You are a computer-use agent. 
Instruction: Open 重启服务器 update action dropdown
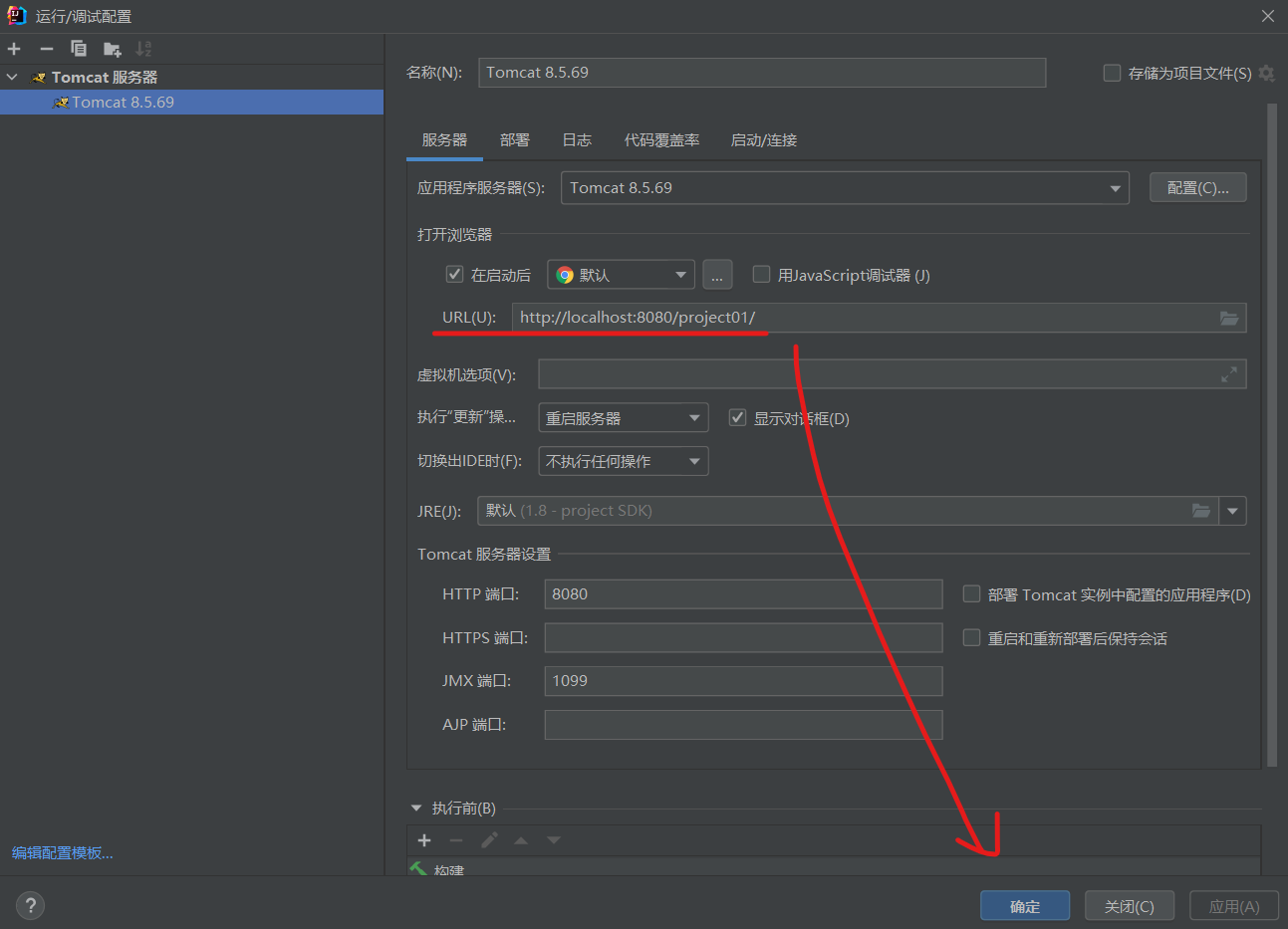624,417
